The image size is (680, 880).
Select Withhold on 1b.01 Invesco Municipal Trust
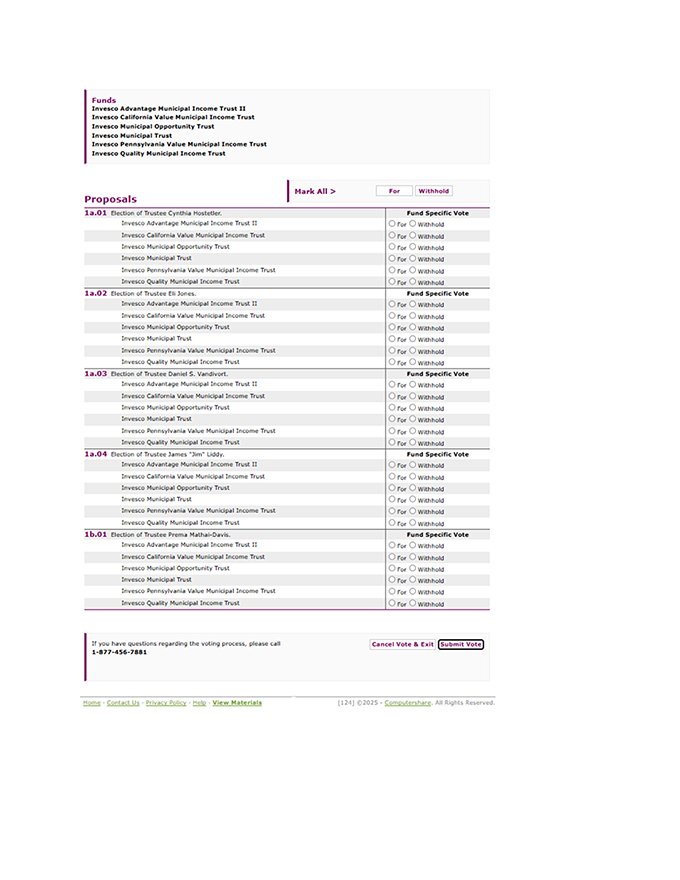click(412, 580)
